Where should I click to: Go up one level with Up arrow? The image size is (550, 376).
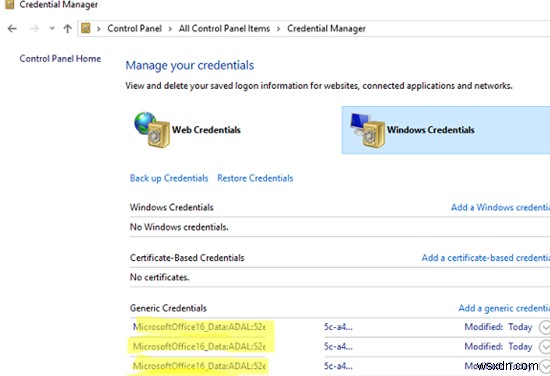point(67,28)
